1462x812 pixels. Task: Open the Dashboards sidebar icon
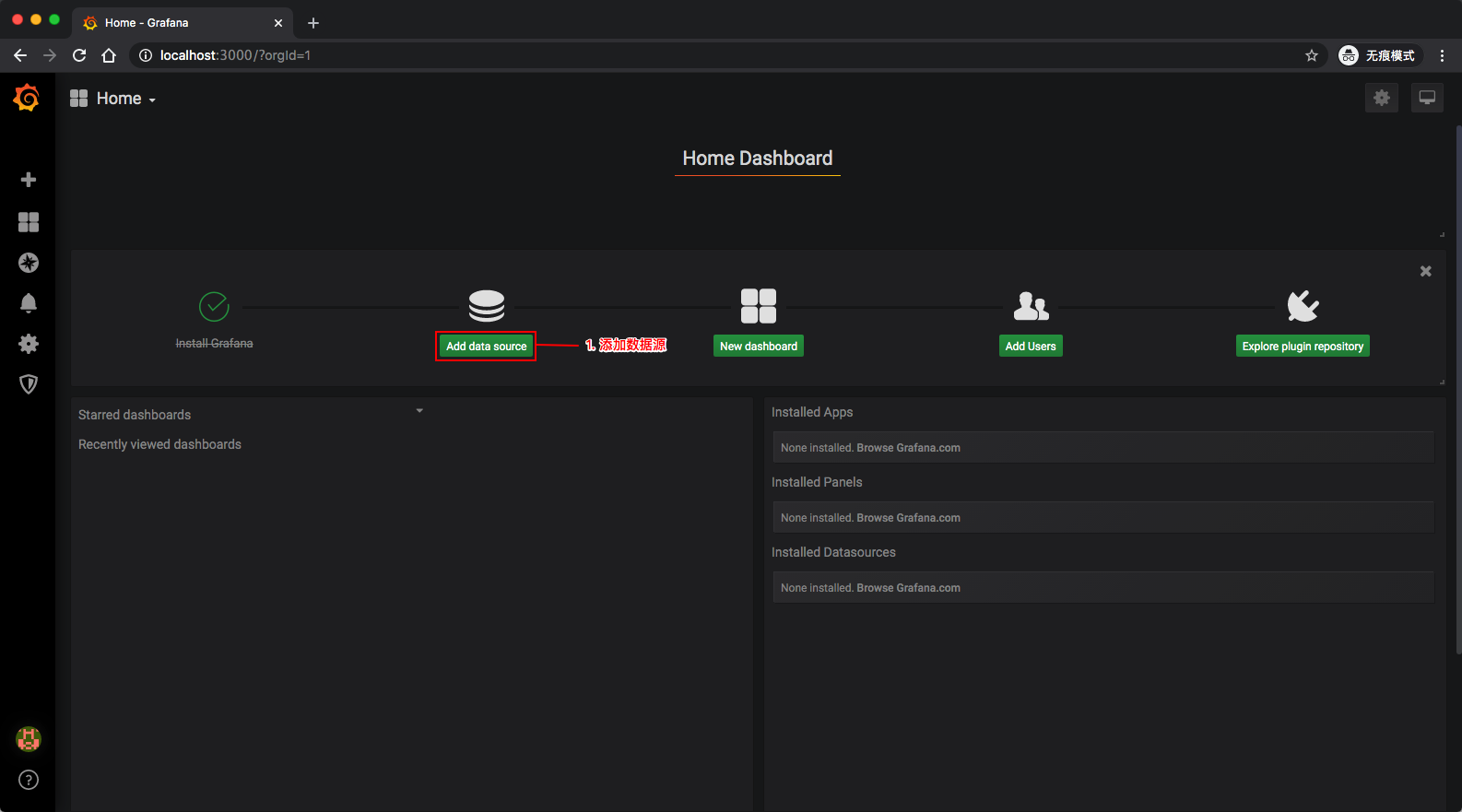coord(29,222)
